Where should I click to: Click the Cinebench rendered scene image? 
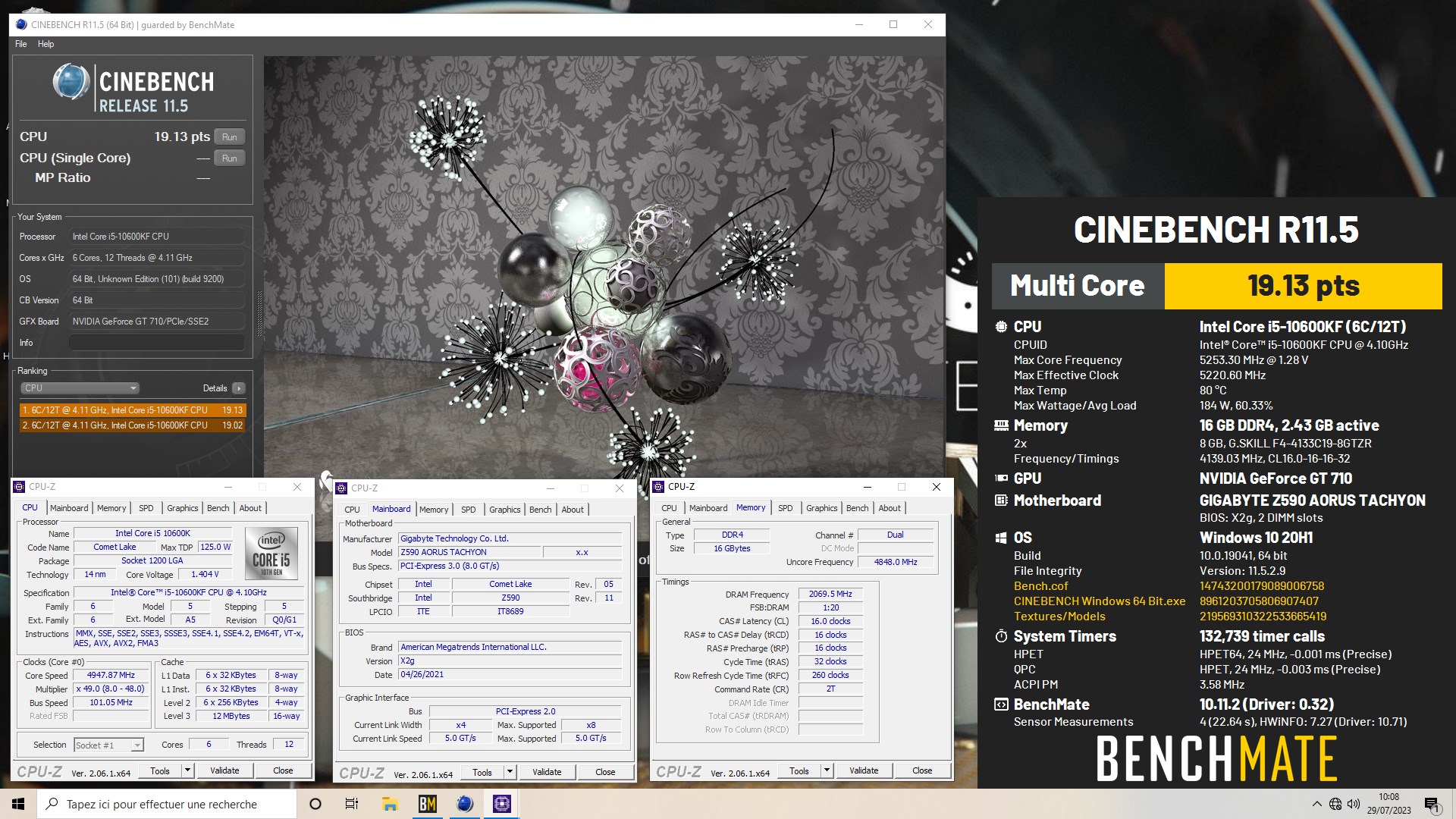pyautogui.click(x=604, y=267)
